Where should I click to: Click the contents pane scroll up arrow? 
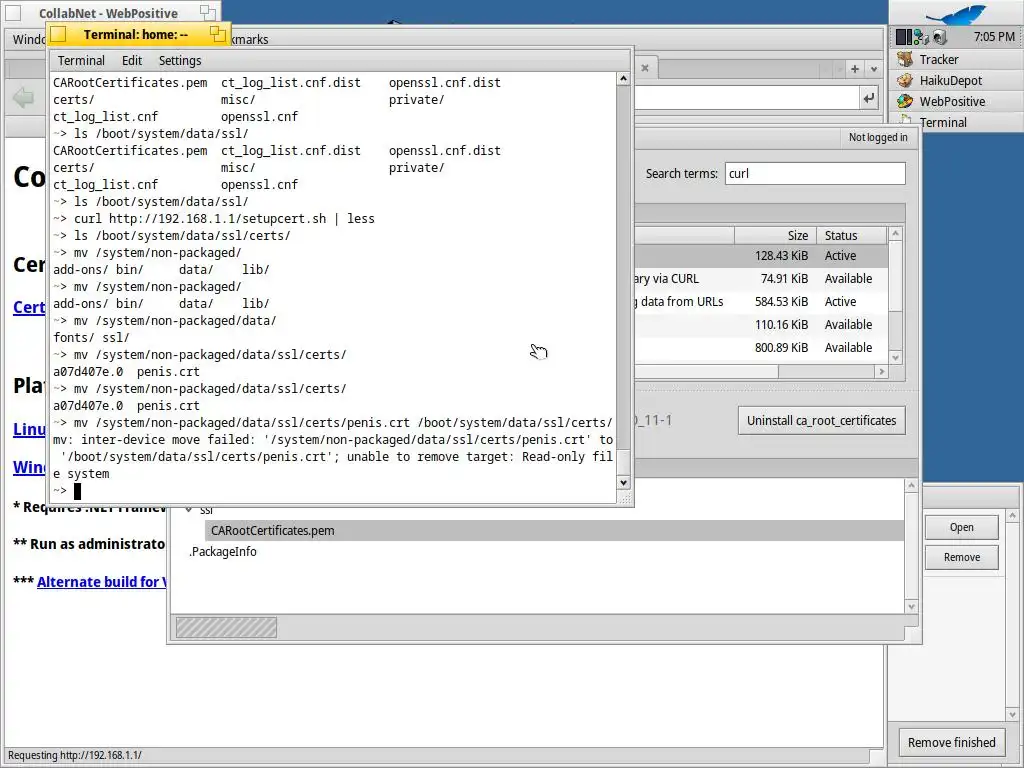point(912,485)
